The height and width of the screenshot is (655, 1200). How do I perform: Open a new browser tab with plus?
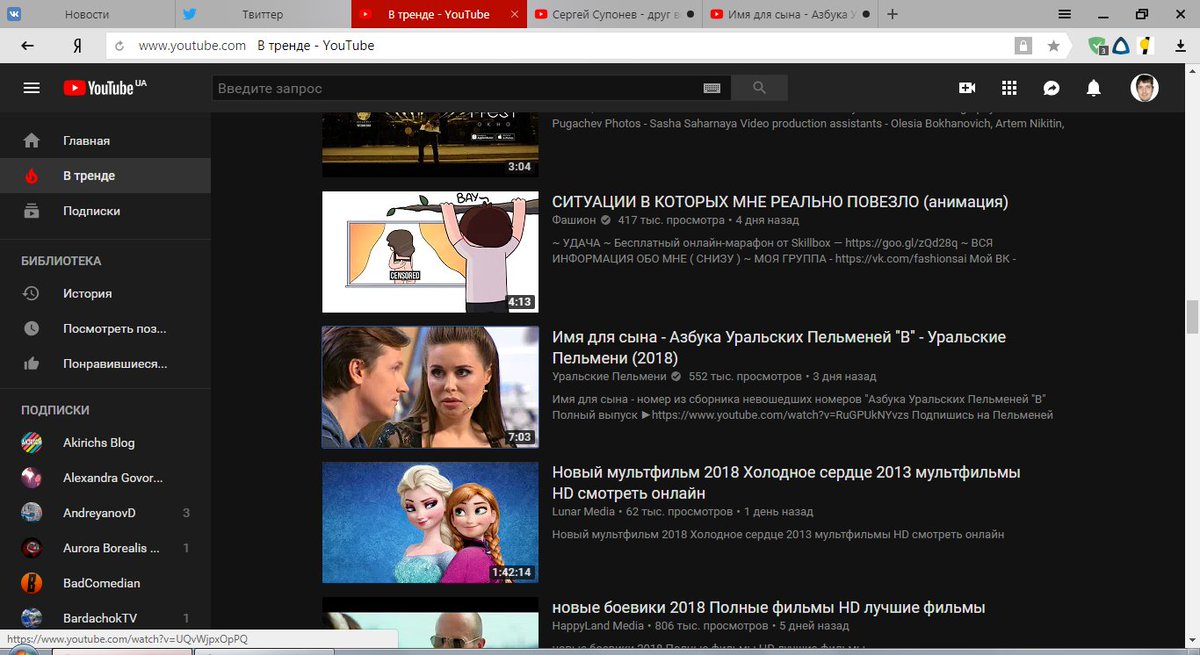(x=892, y=14)
